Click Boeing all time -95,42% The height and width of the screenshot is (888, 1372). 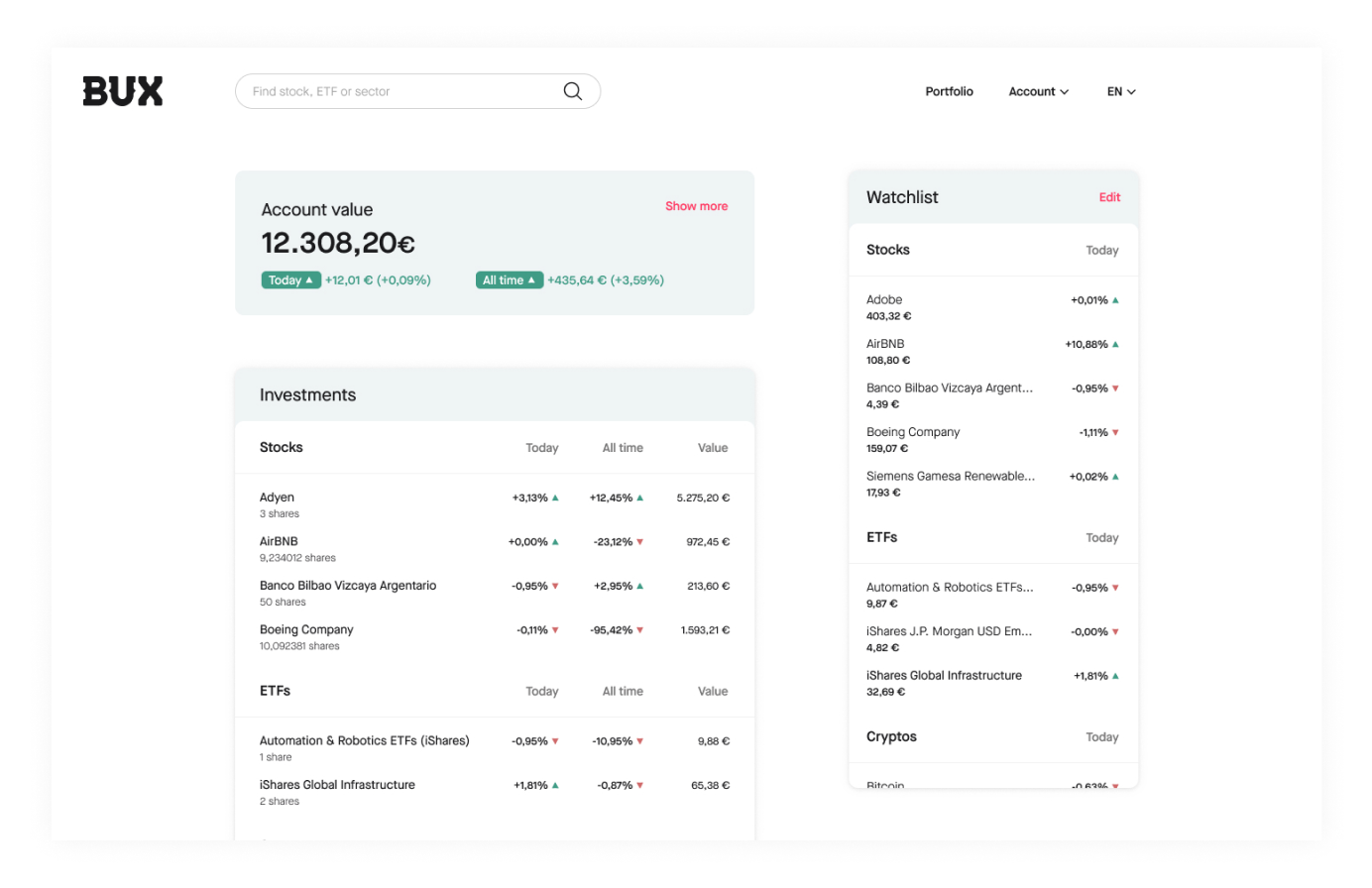(x=617, y=630)
